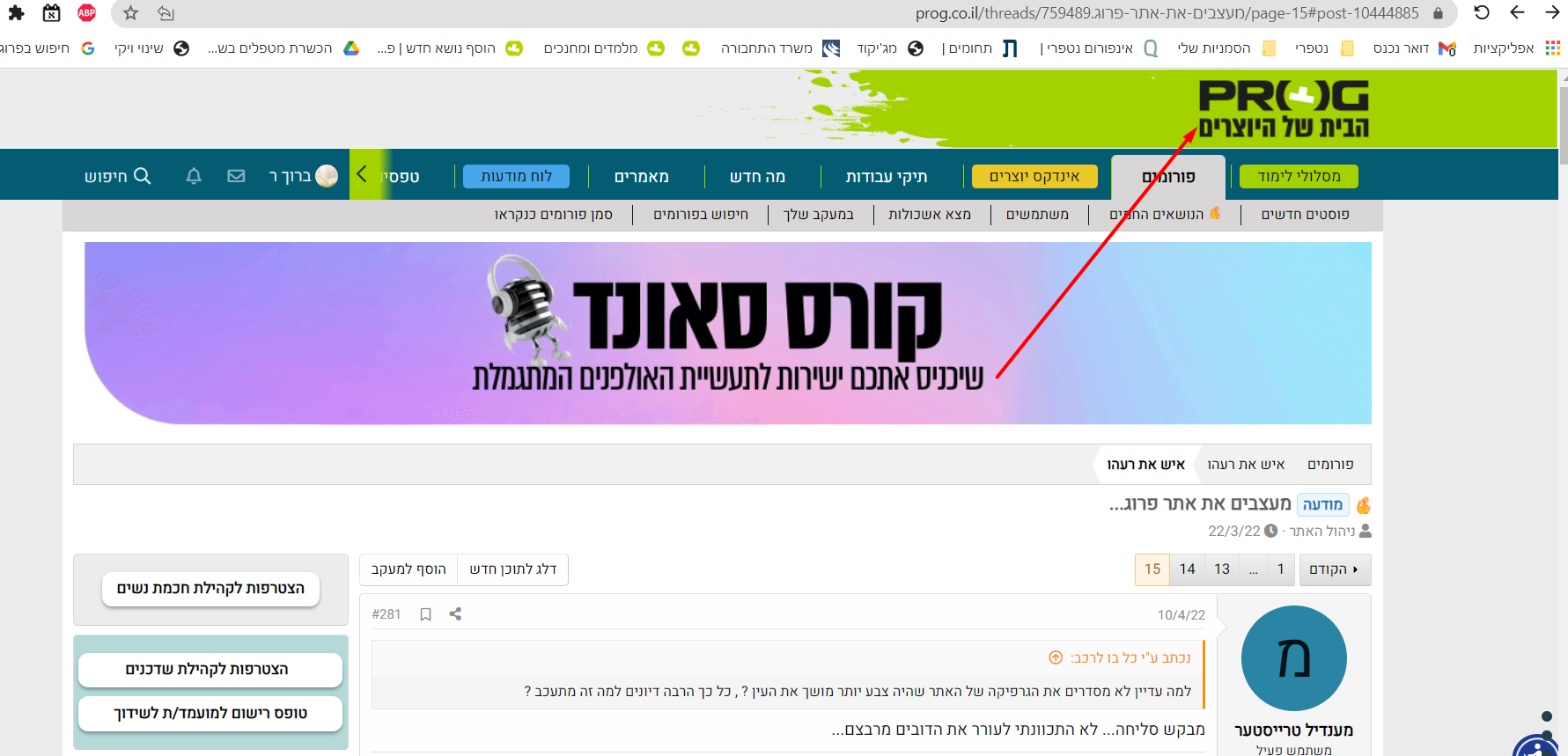1568x756 pixels.
Task: Open the מלמדים ומחנכים bookmark
Action: coord(604,48)
